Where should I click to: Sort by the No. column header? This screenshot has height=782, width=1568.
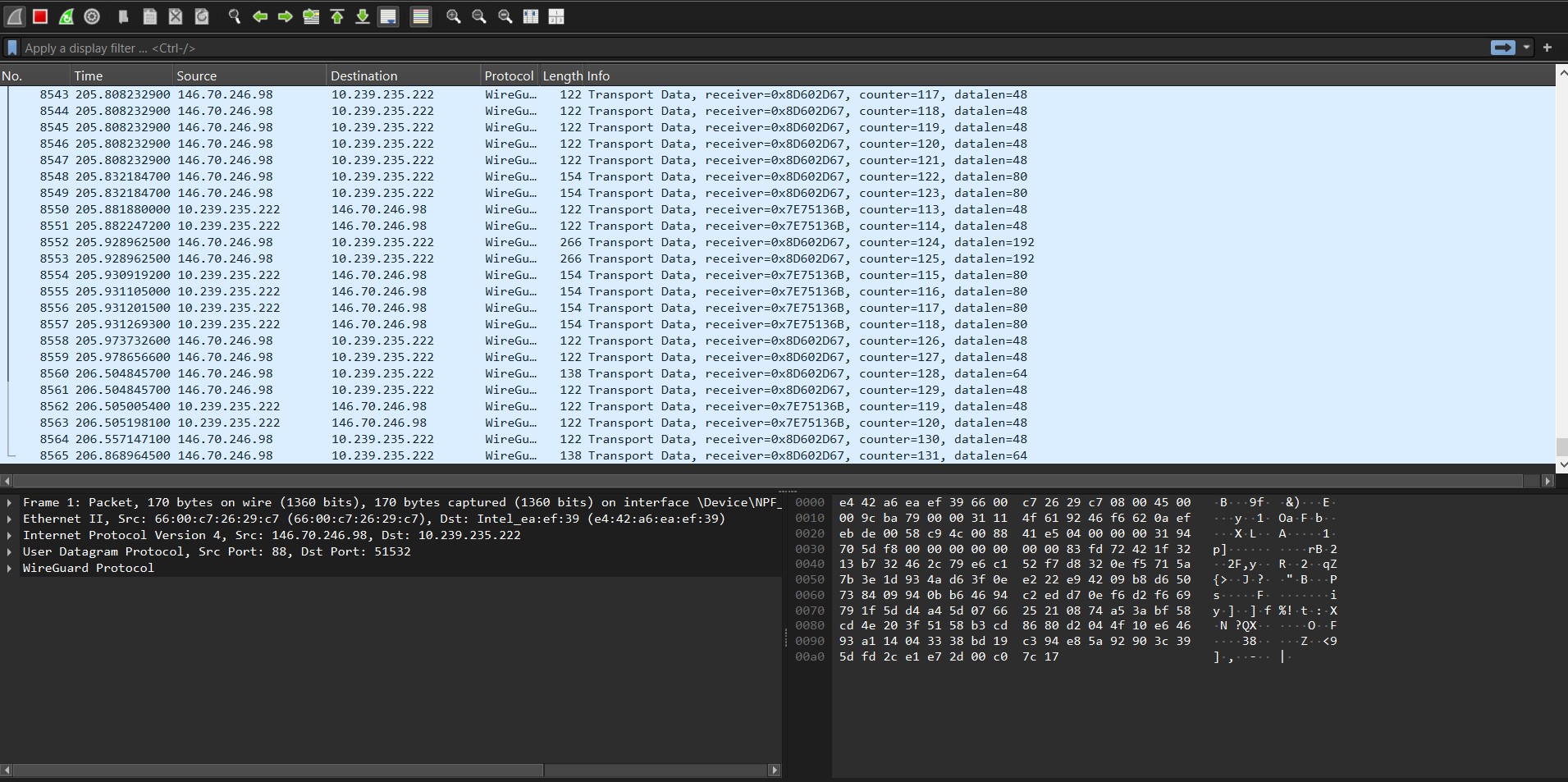click(x=34, y=75)
